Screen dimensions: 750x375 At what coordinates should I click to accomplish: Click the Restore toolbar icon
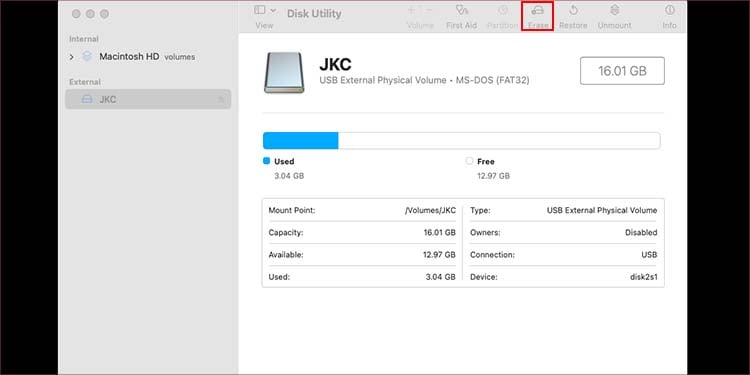(573, 11)
